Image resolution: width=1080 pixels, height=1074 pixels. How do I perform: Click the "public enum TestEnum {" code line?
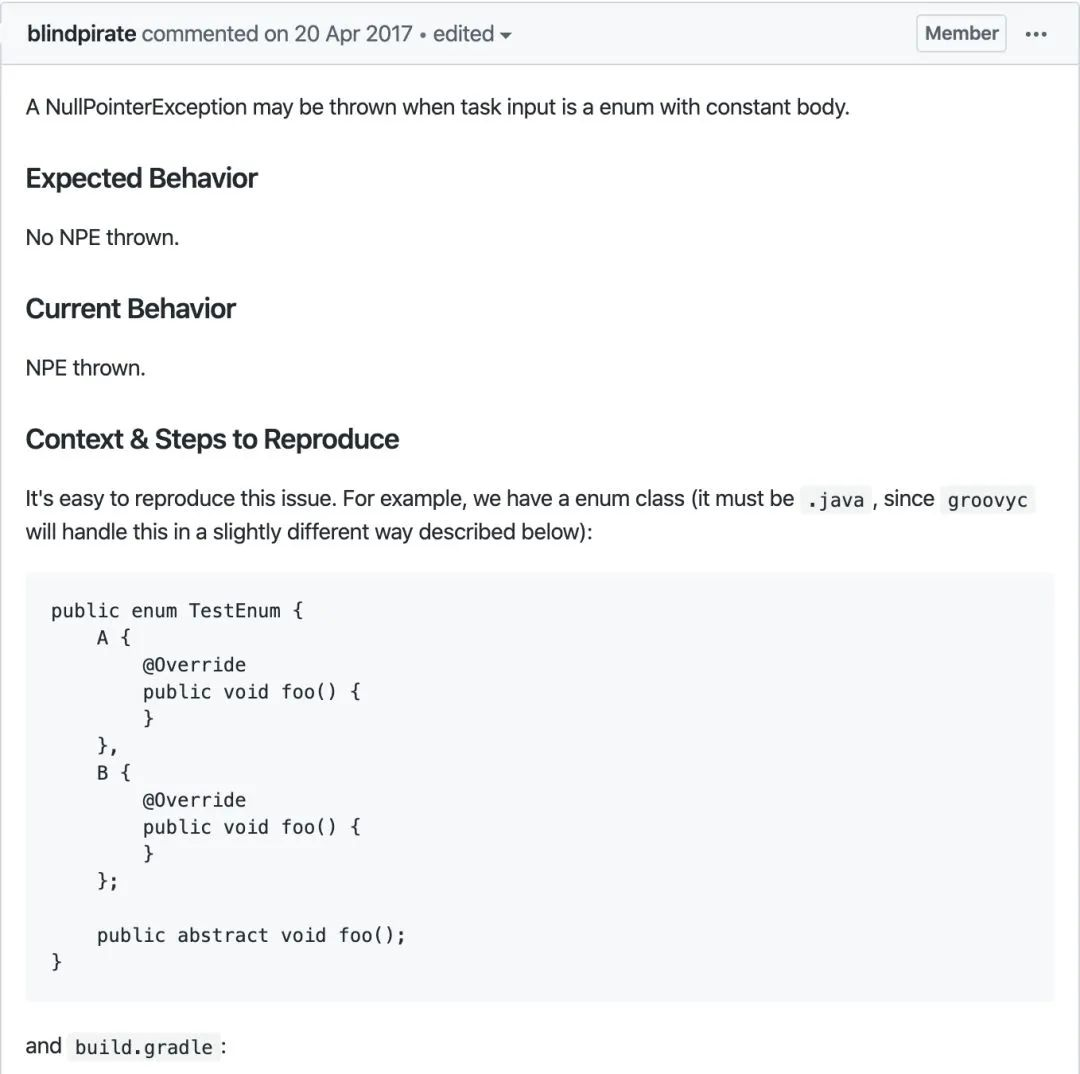pos(177,611)
